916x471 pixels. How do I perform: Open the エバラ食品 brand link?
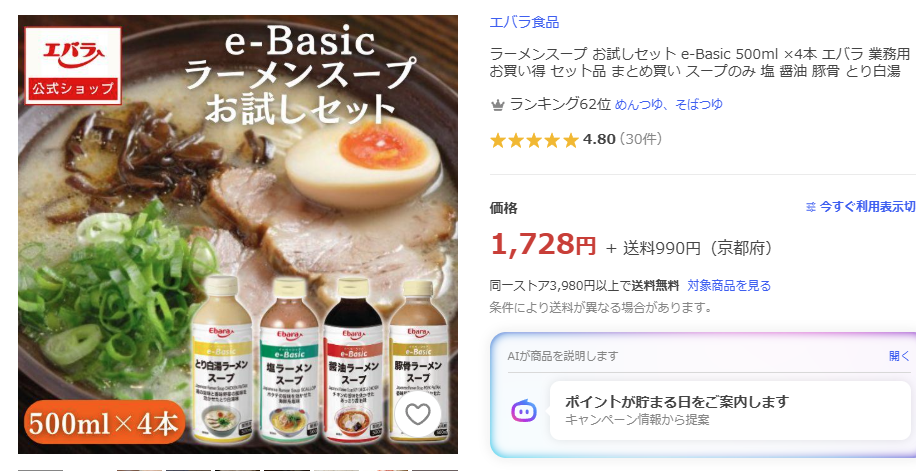tap(524, 22)
